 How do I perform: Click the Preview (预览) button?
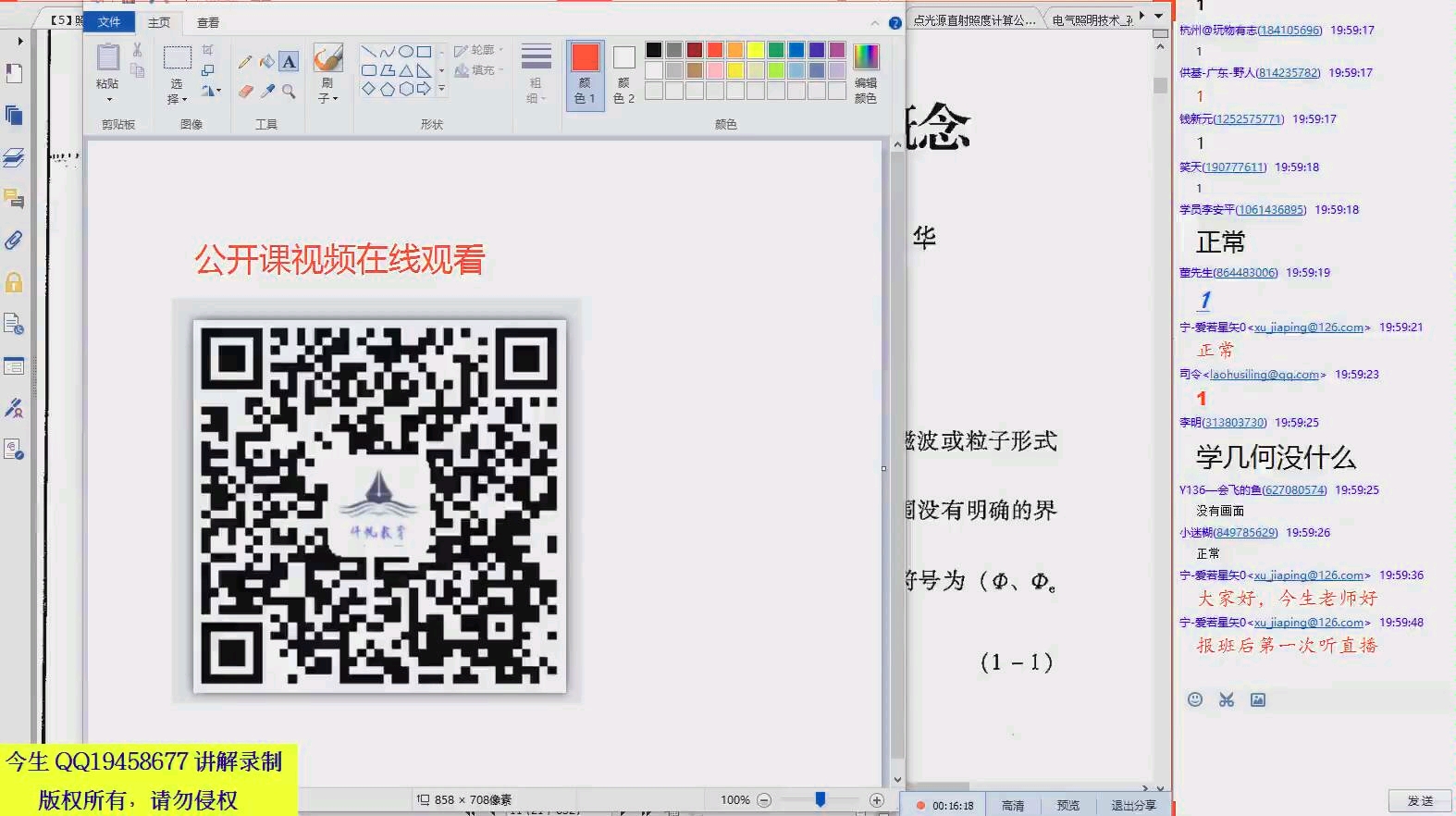point(1068,806)
